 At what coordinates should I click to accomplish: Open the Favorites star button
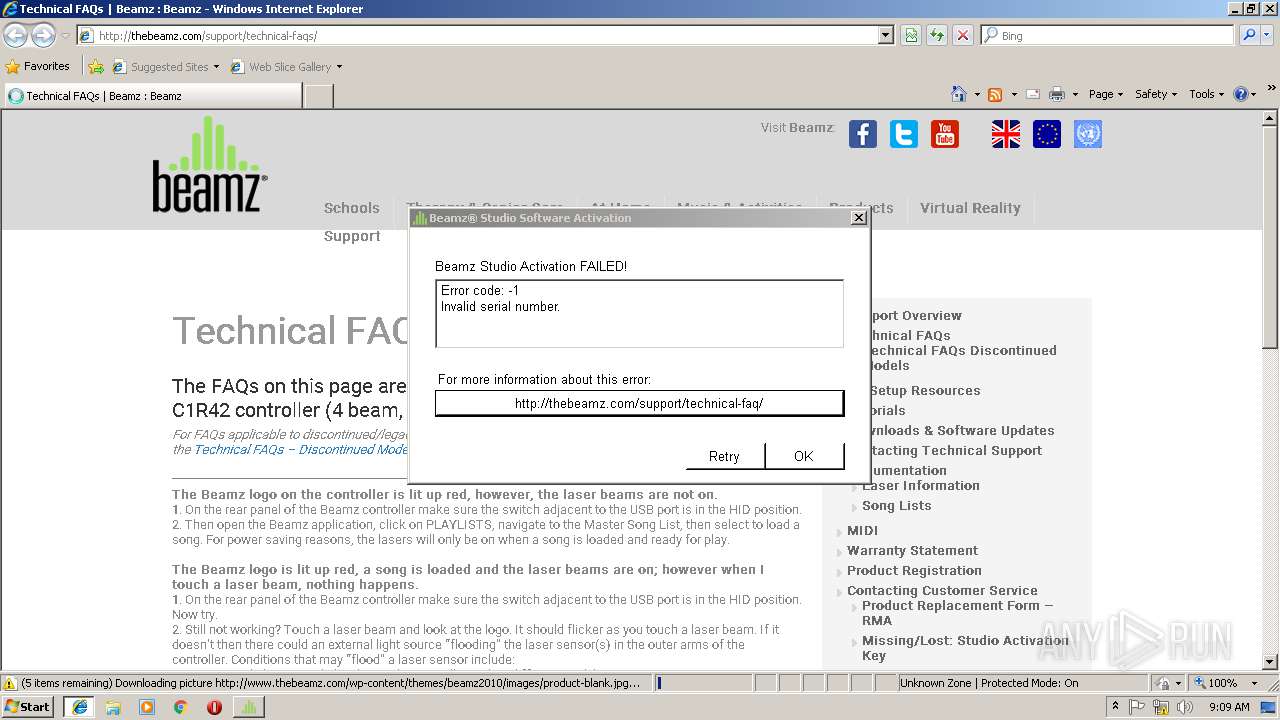38,66
